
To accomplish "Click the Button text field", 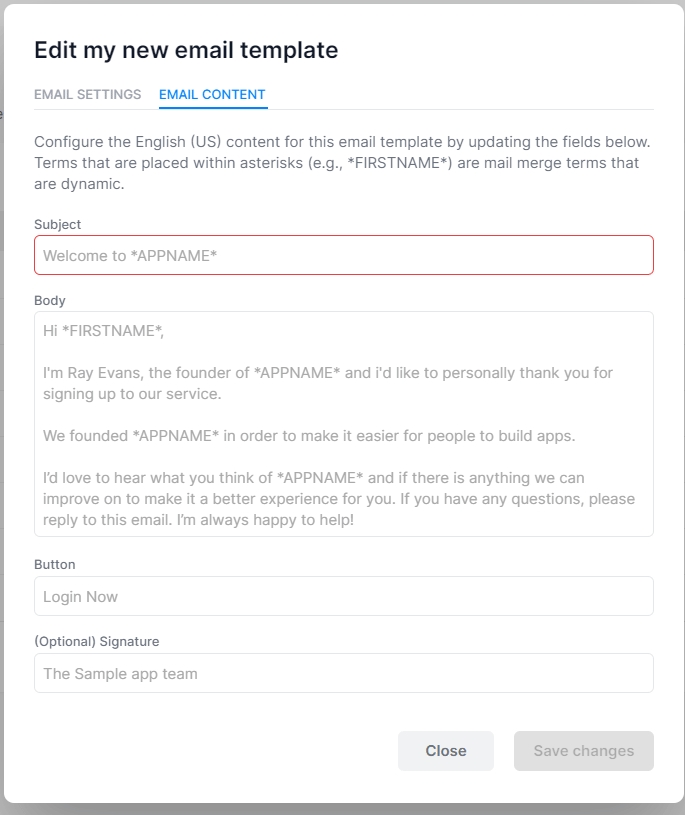I will tap(343, 596).
